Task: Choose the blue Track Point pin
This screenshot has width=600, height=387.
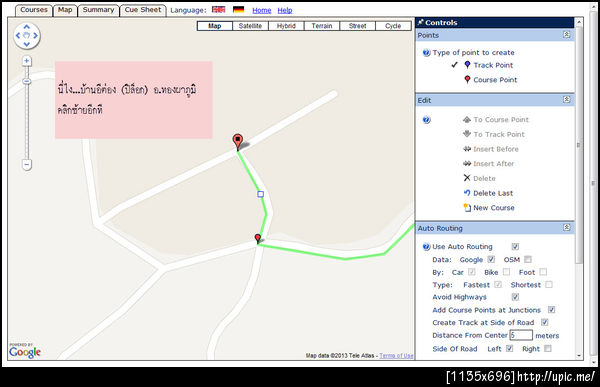Action: coord(467,65)
